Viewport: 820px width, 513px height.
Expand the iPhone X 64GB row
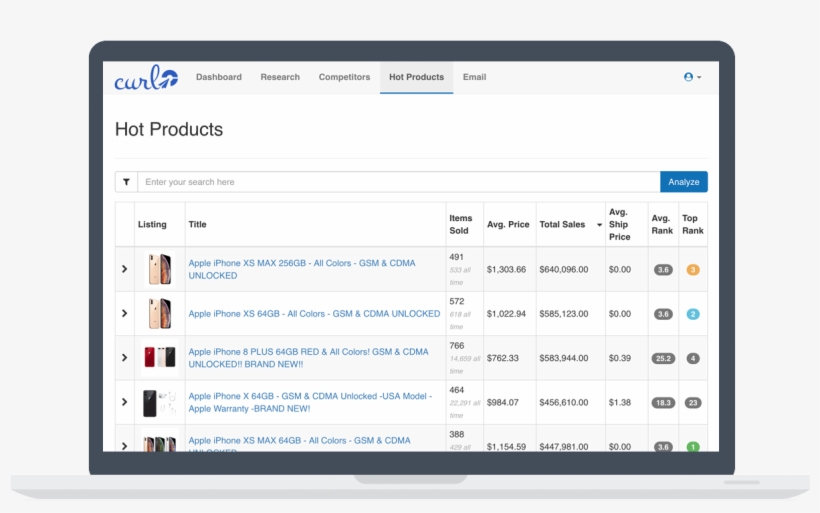(x=124, y=402)
